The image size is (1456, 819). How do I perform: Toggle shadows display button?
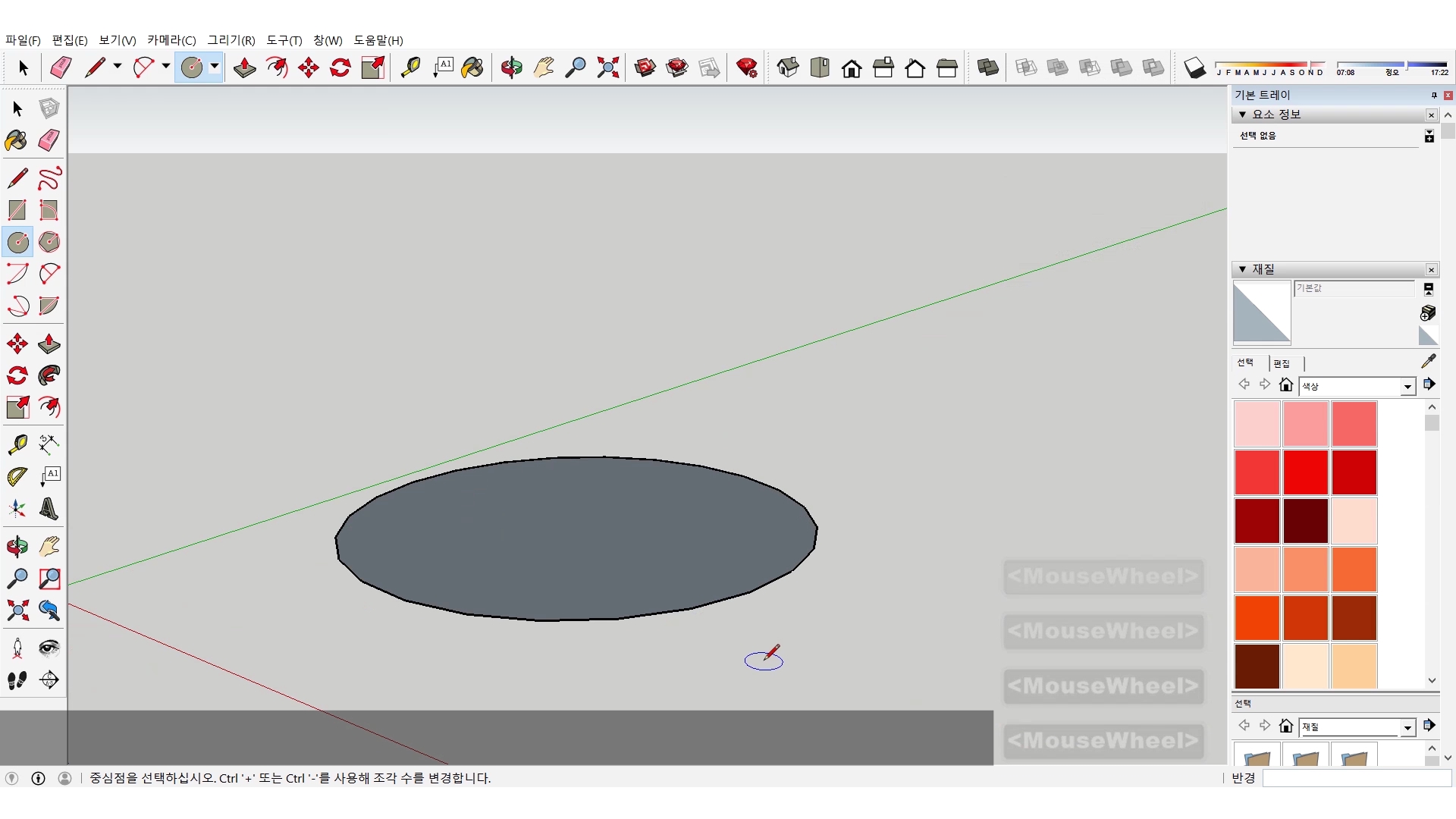pos(1194,67)
